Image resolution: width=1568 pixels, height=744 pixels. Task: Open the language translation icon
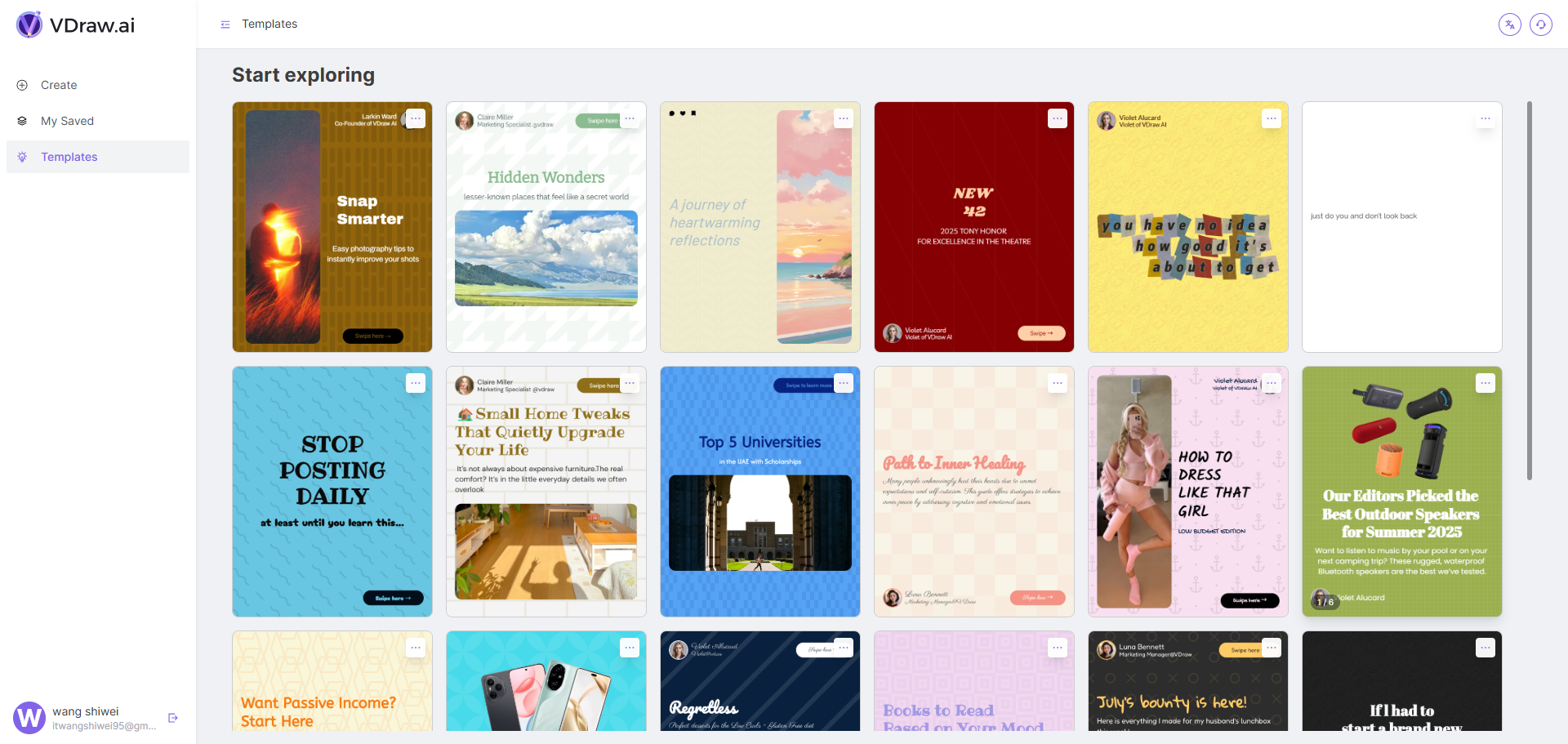pos(1510,25)
